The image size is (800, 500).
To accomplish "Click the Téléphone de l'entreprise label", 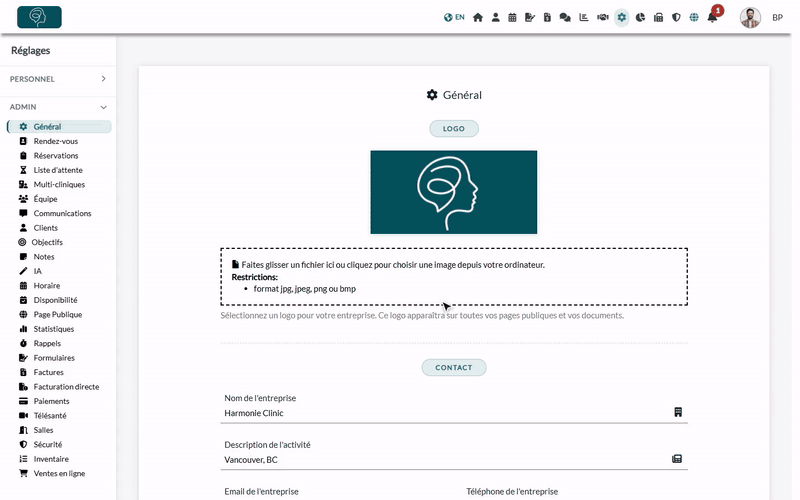I will pos(512,491).
